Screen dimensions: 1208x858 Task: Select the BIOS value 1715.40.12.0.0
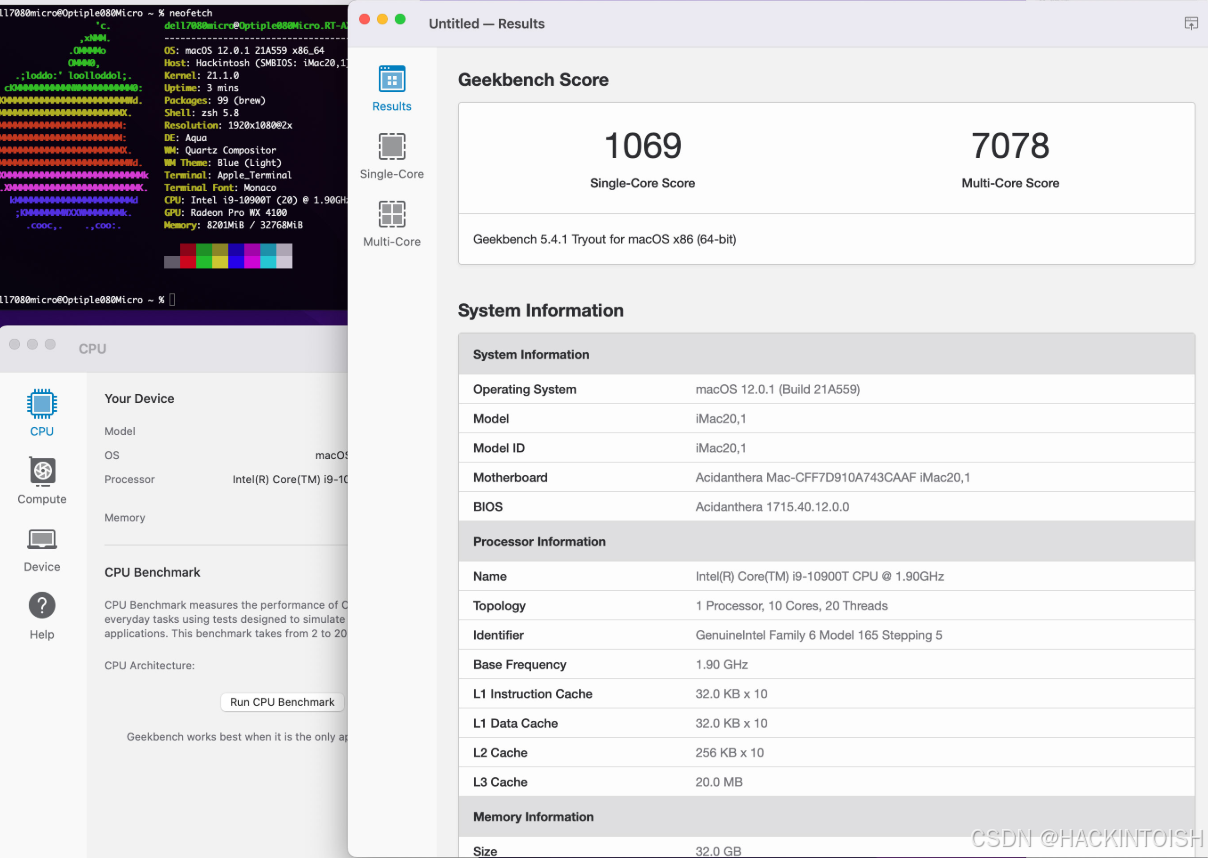coord(772,507)
